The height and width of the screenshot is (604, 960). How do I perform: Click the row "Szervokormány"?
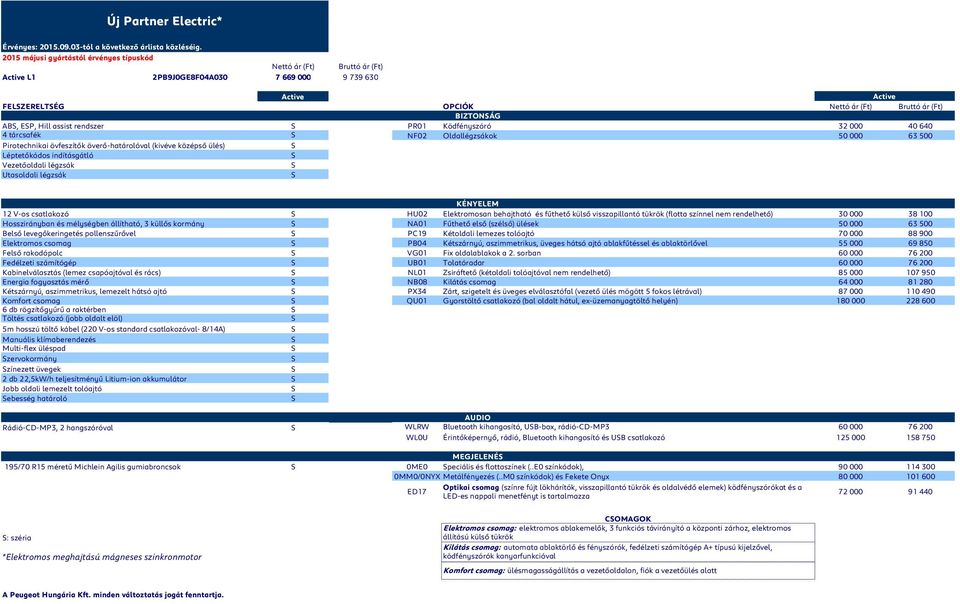165,359
